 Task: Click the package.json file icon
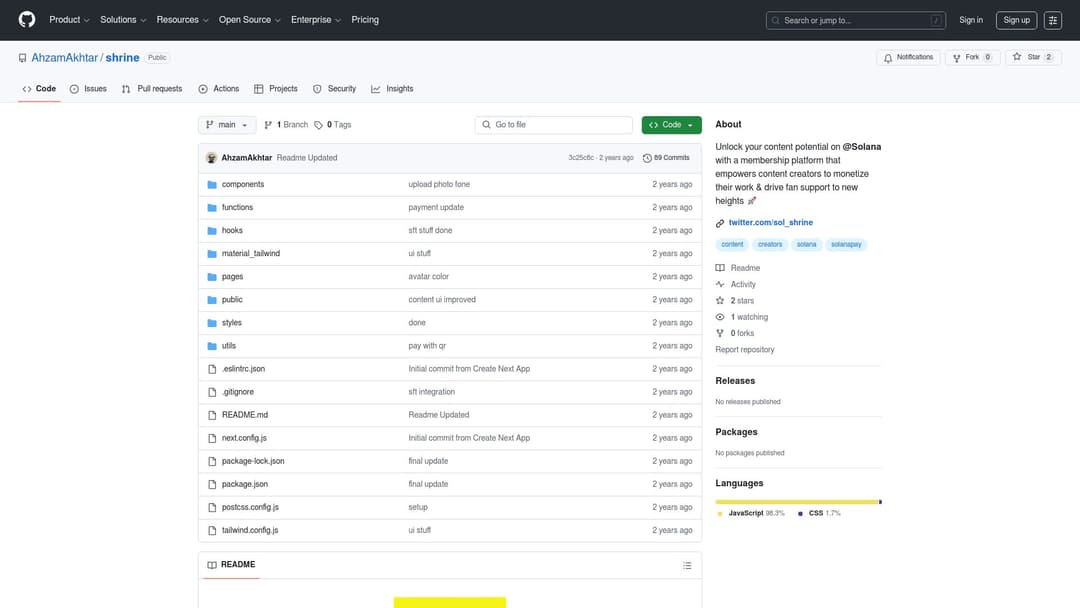[x=212, y=484]
